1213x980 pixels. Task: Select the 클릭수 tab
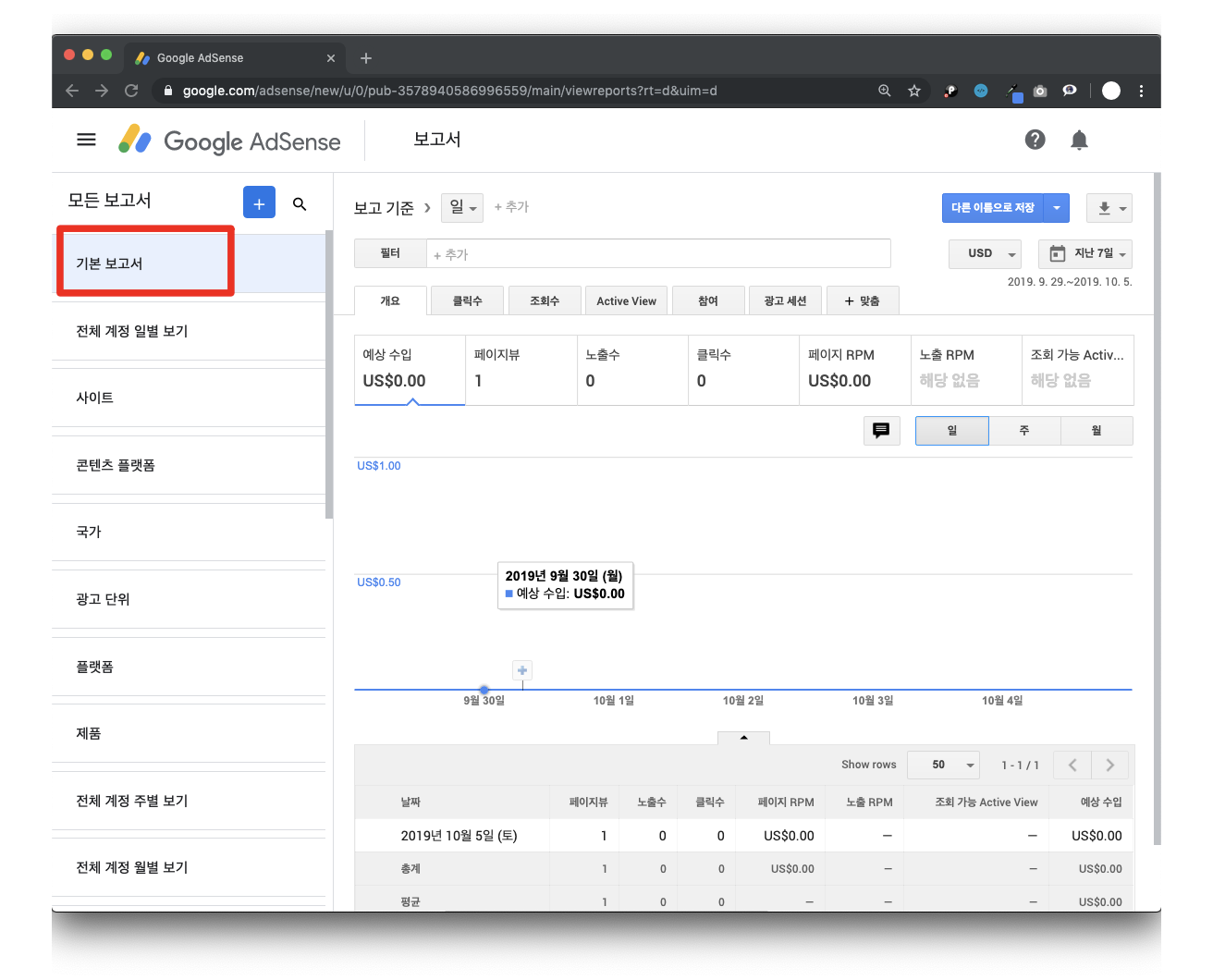(468, 300)
